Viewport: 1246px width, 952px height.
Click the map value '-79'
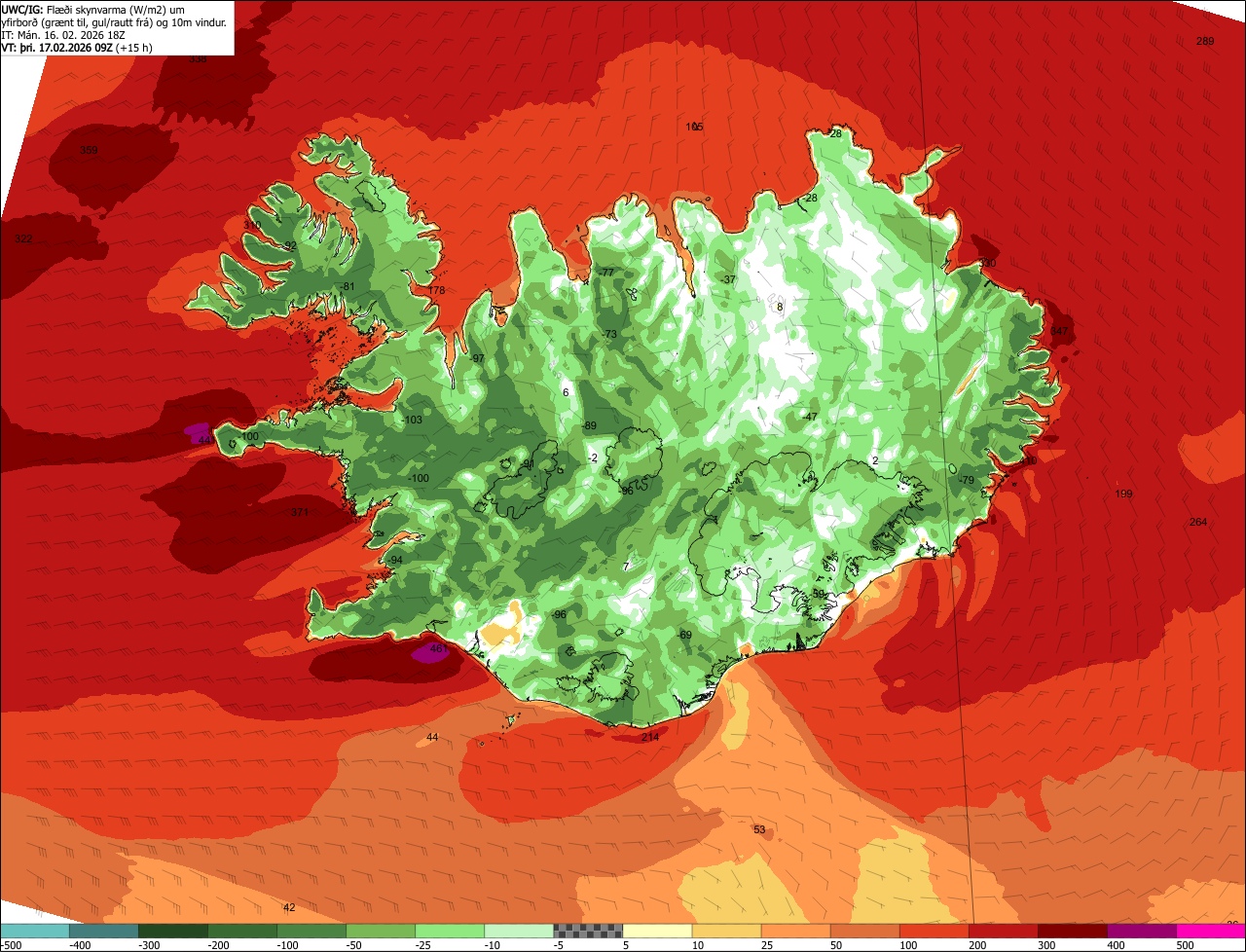pos(967,480)
